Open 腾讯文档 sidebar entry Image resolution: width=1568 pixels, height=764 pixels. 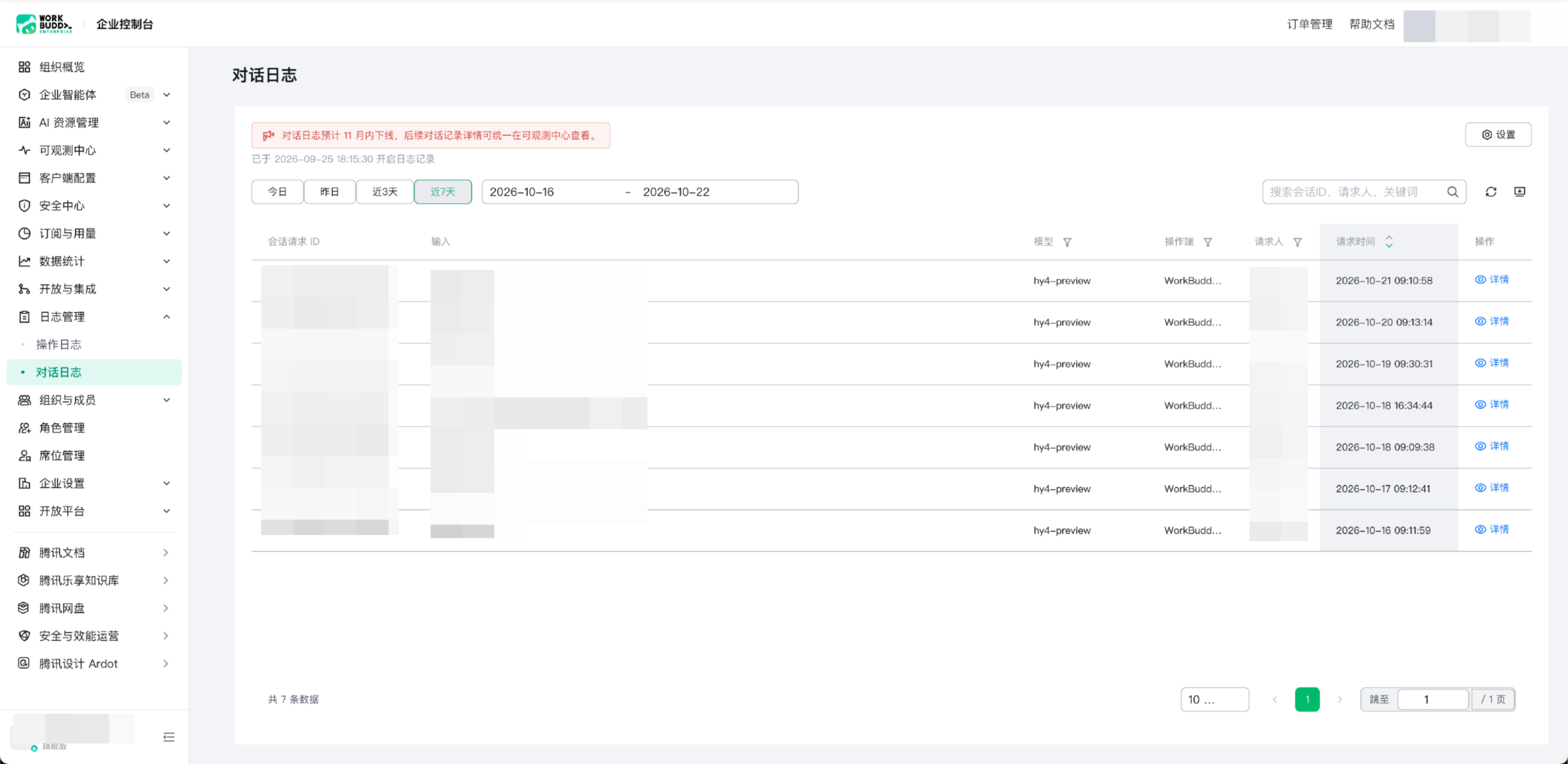(x=94, y=552)
